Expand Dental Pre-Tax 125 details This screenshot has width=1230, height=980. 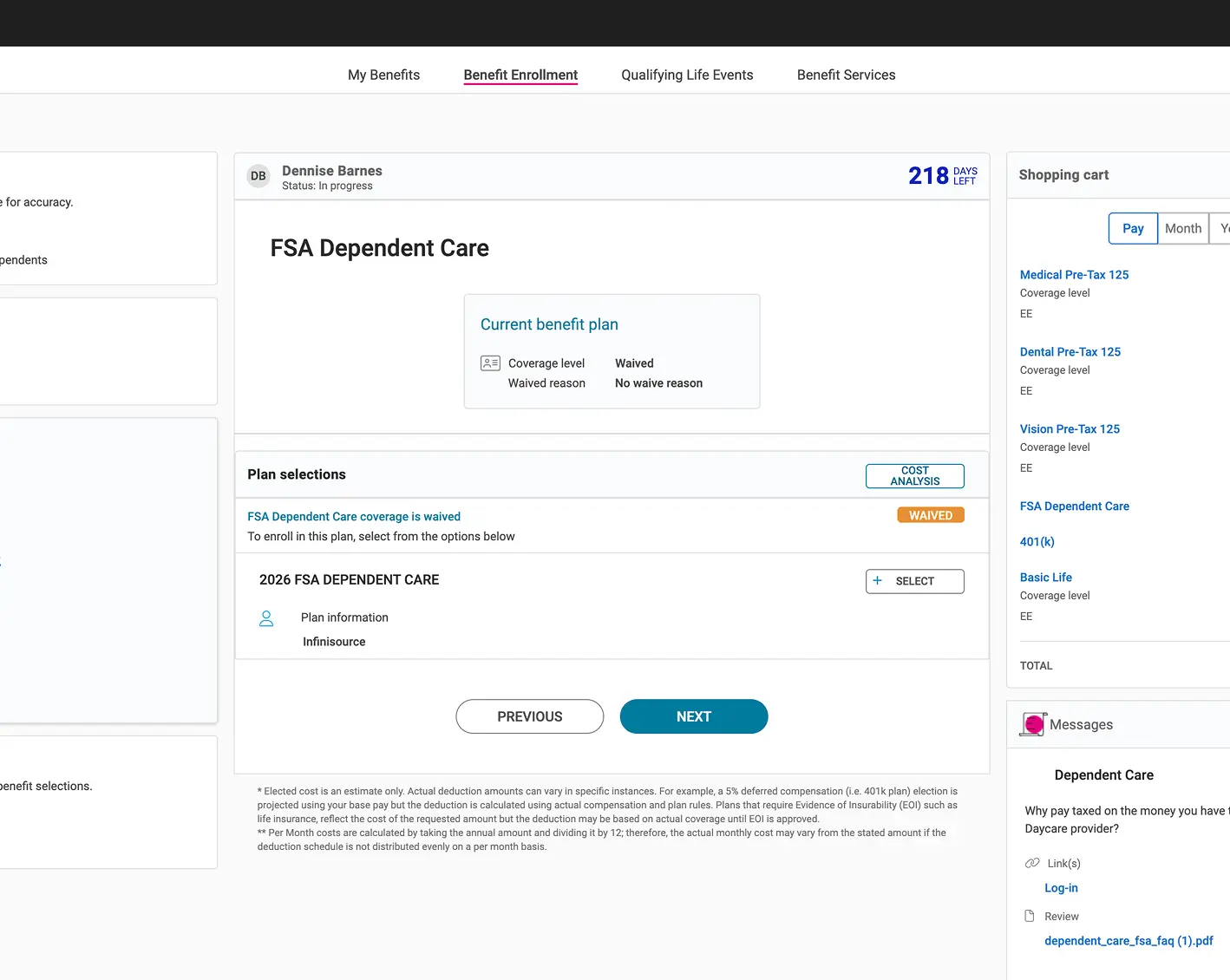[x=1070, y=351]
